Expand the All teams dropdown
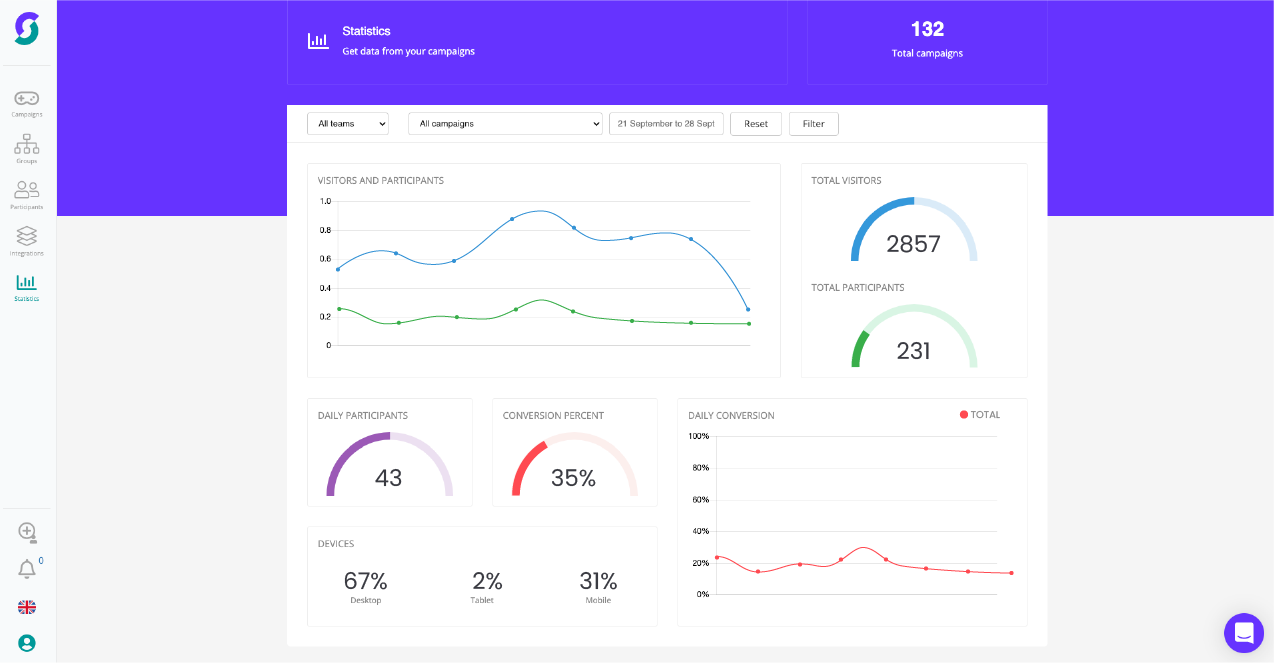This screenshot has height=663, width=1274. (x=348, y=124)
